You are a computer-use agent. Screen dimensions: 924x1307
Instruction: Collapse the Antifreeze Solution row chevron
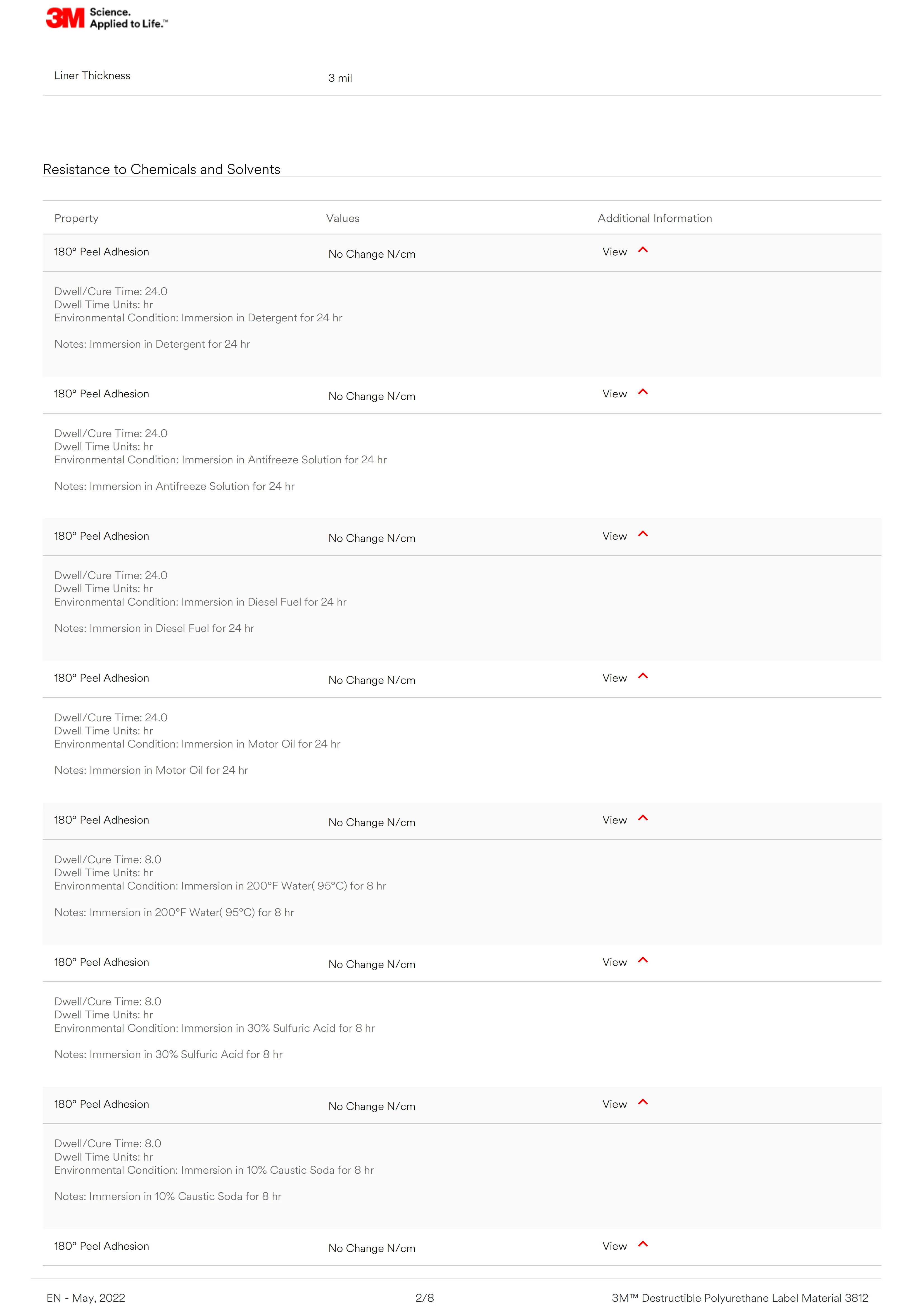coord(643,392)
